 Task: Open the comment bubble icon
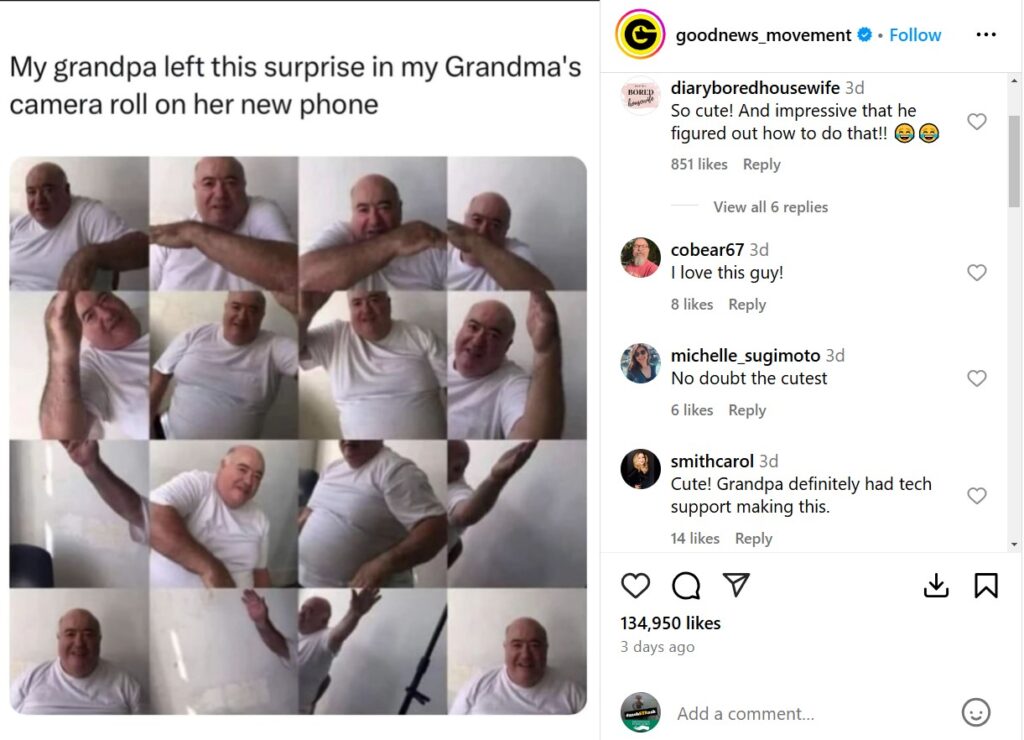[x=686, y=585]
